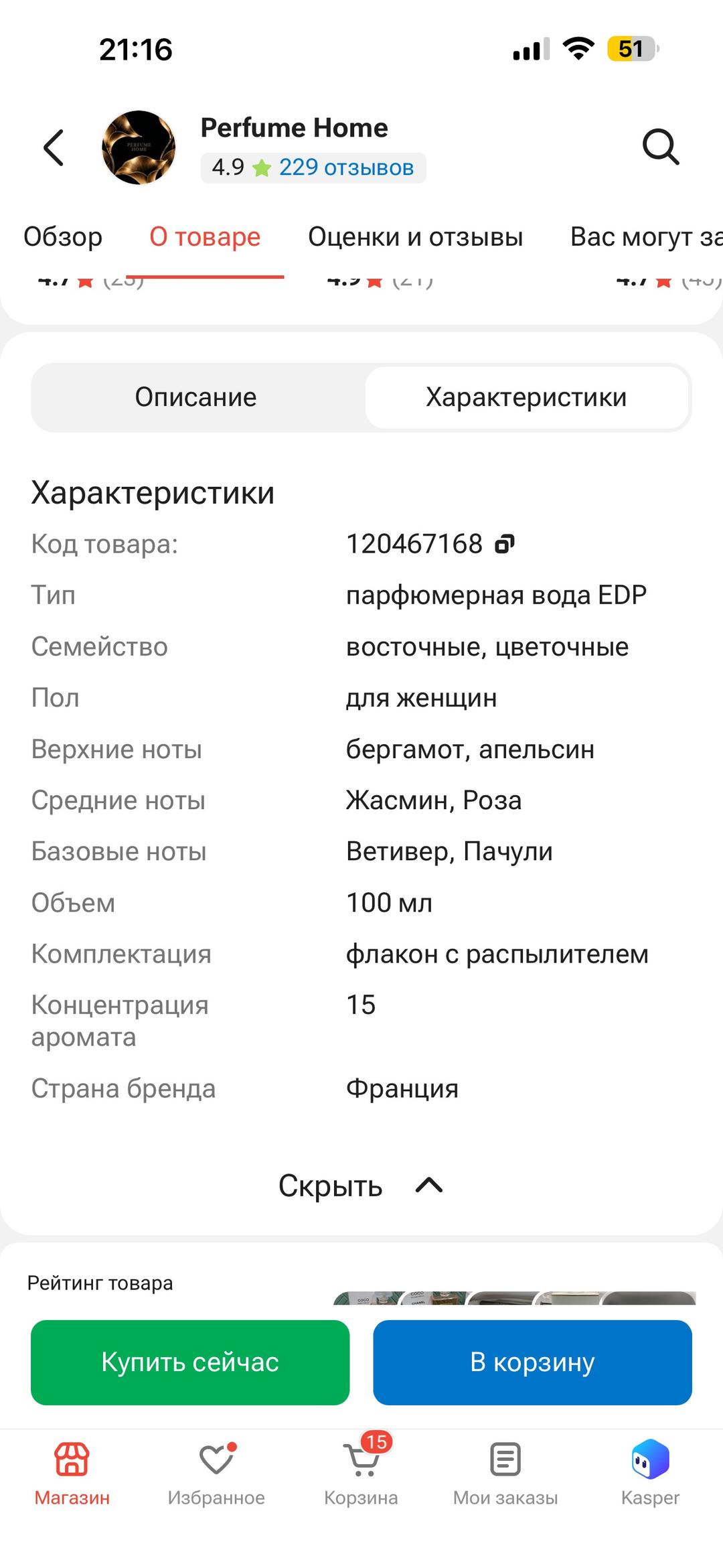Tap the chevron next to Скрыть
This screenshot has height=1568, width=723.
(429, 1186)
